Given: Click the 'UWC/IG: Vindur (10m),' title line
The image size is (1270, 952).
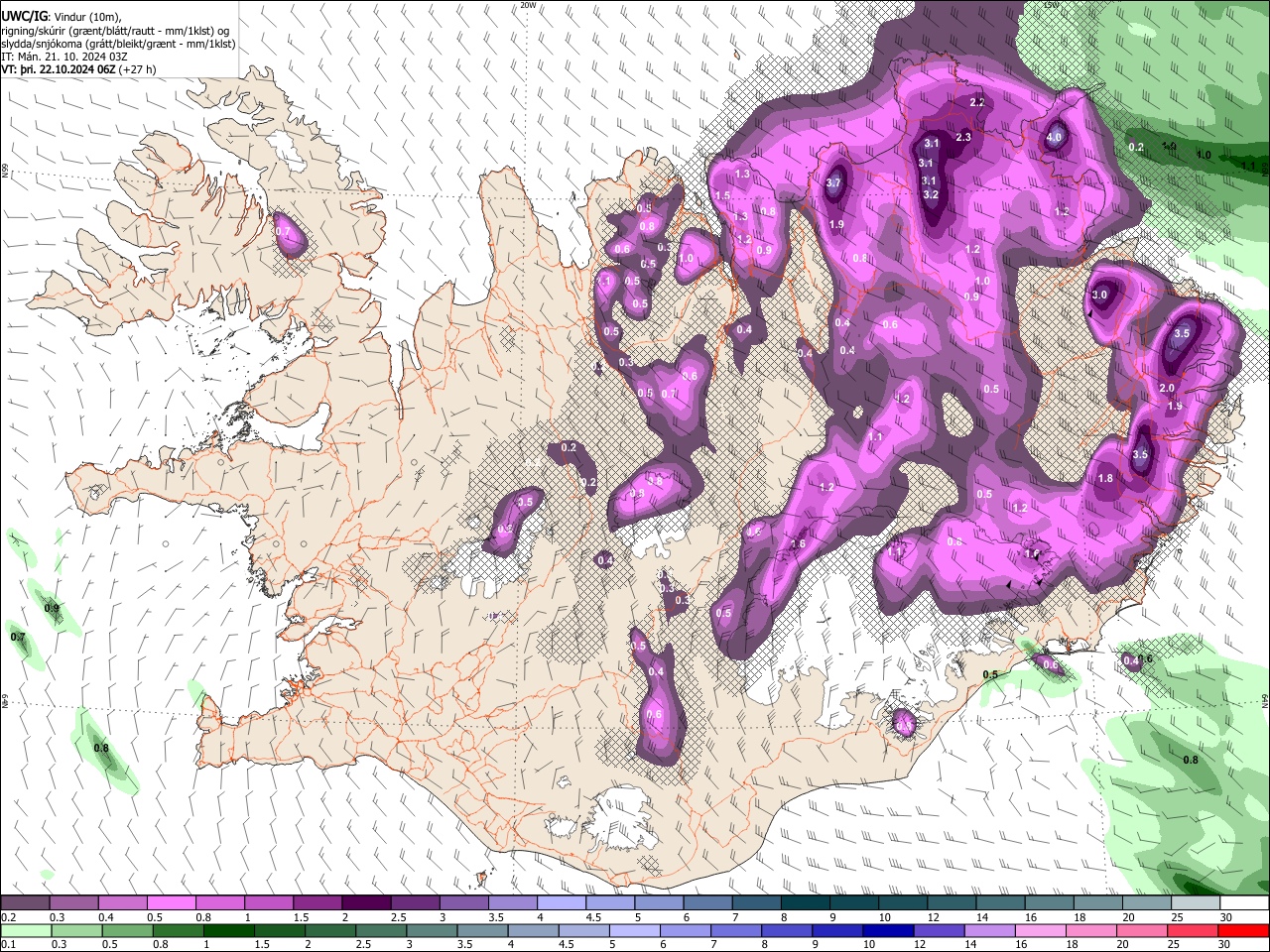Looking at the screenshot, I should (62, 17).
